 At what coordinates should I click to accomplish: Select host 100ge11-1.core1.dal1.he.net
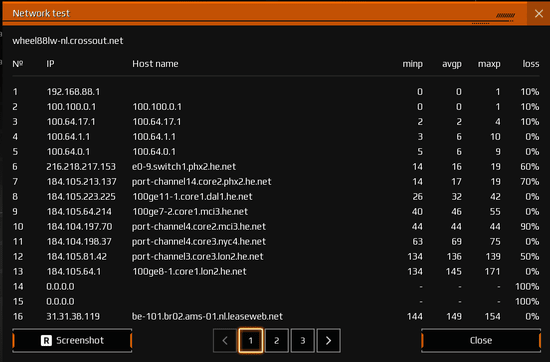192,197
